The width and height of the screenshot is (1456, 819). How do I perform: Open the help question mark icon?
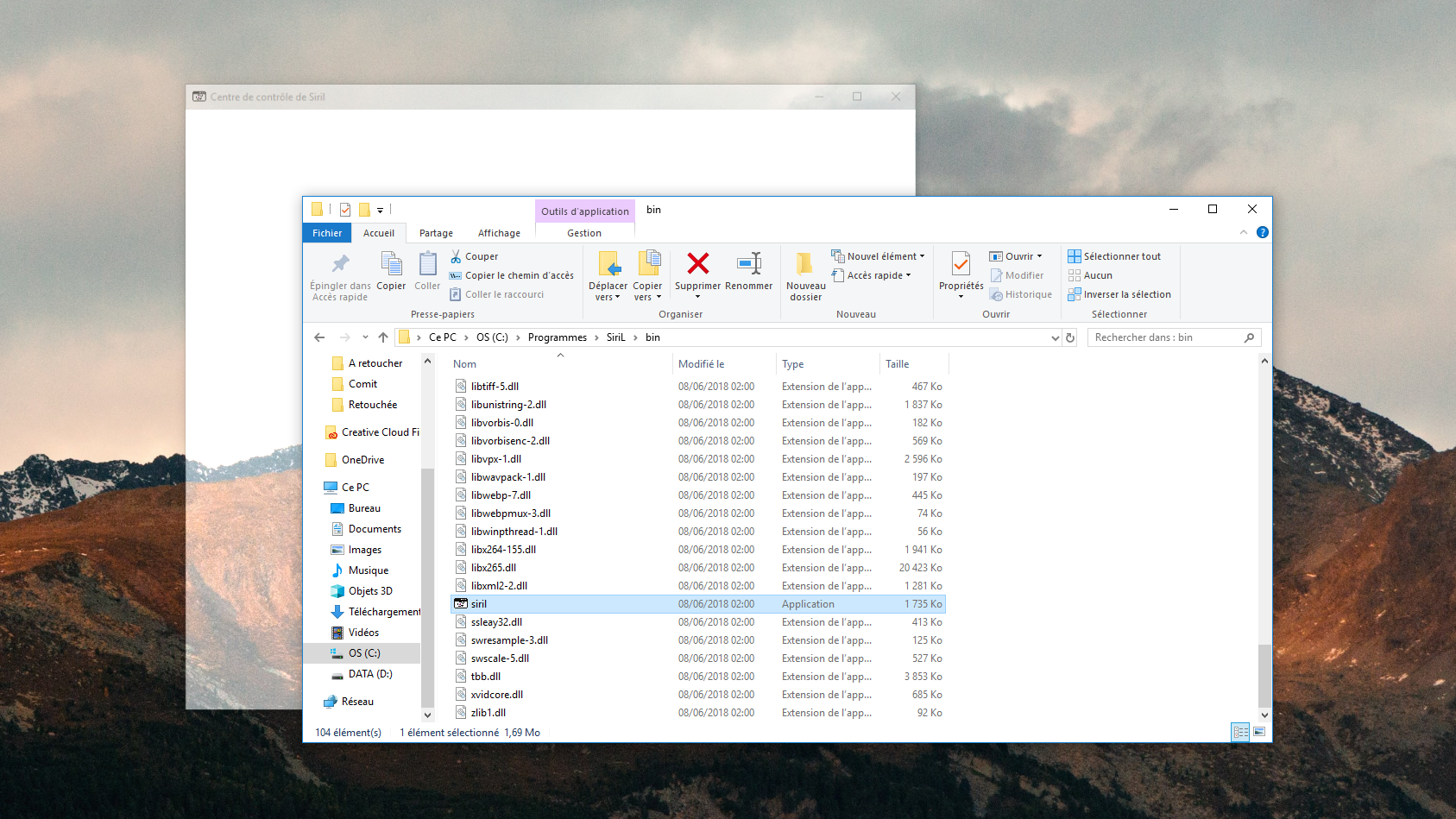1262,232
